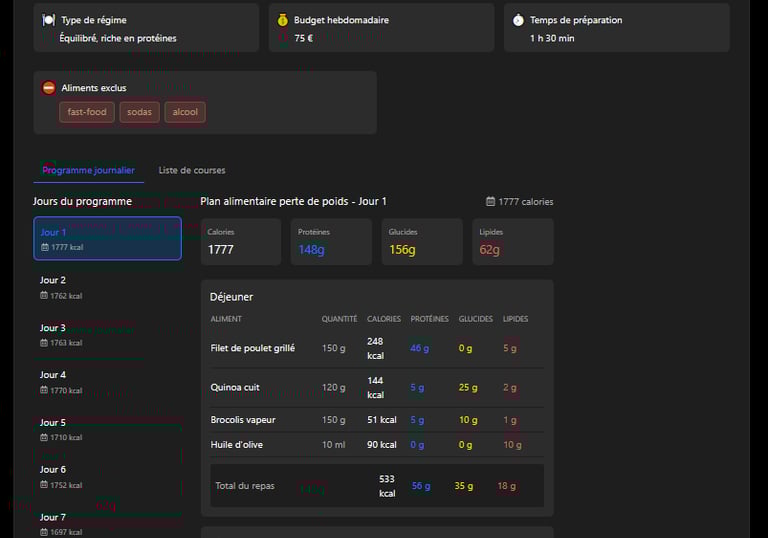Choose Jour 3 from the day list

[107, 335]
